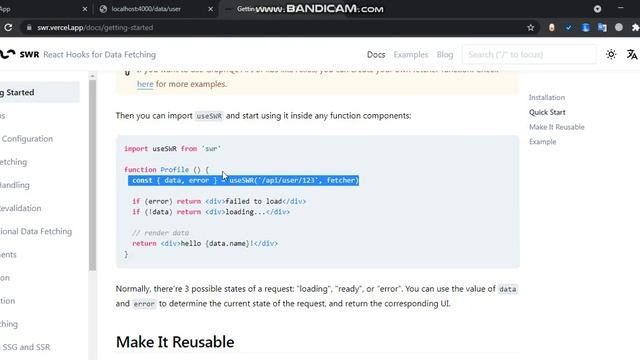Jump to Installation in the page outline

pos(547,98)
